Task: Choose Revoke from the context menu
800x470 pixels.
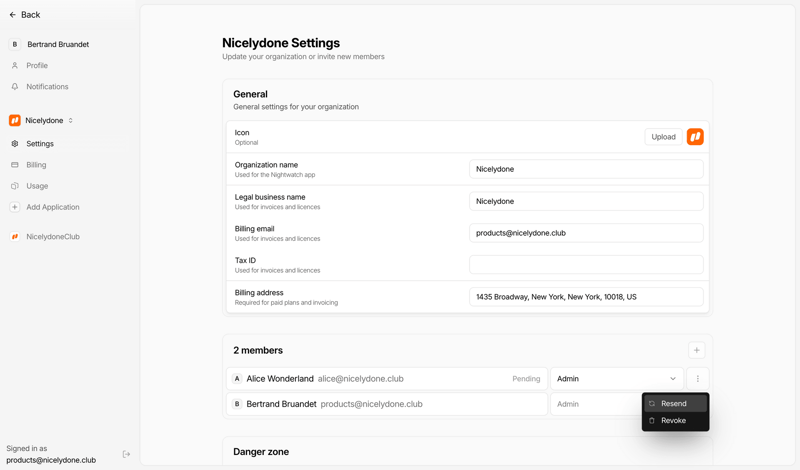Action: (675, 420)
